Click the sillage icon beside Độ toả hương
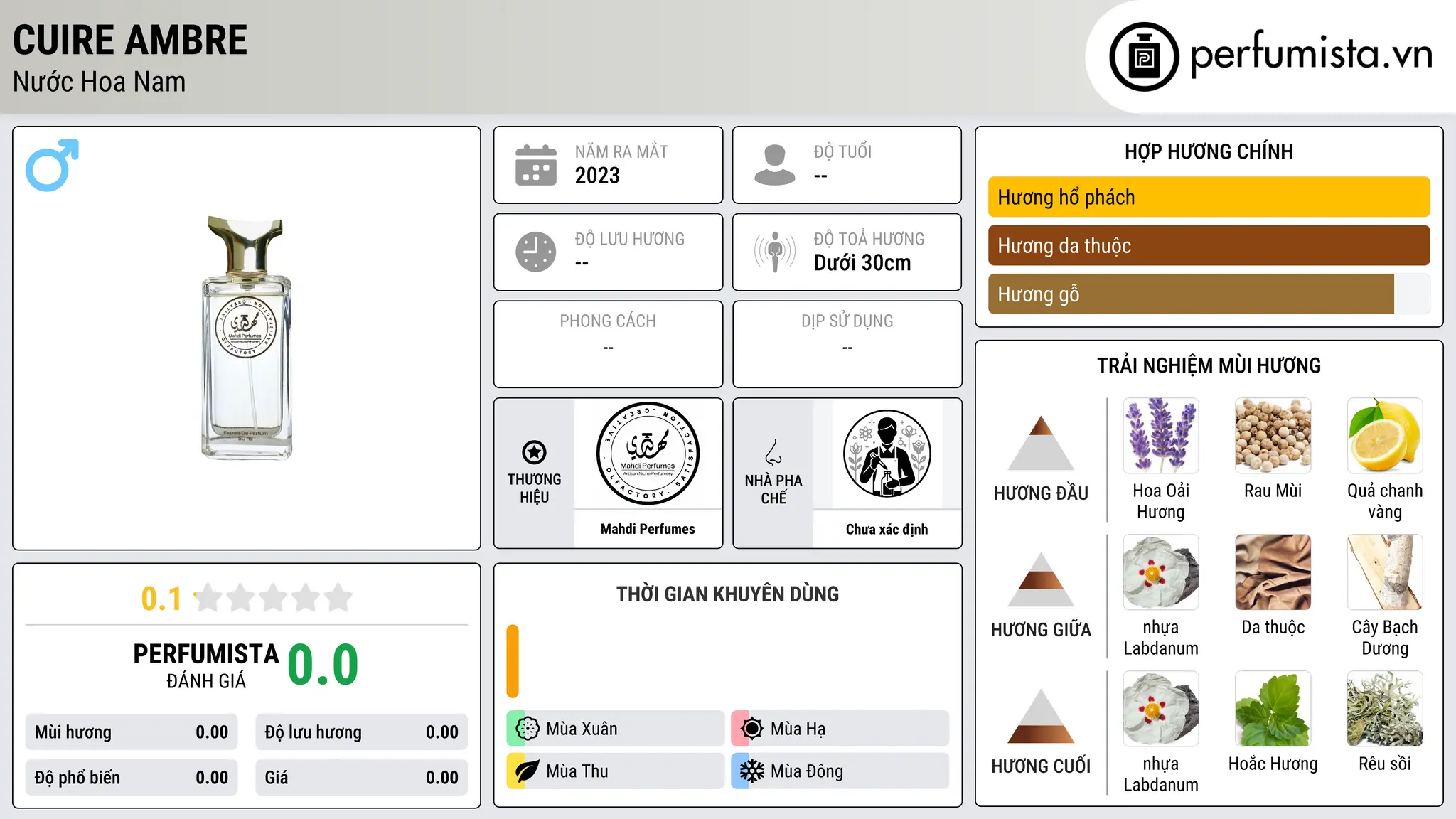The width and height of the screenshot is (1456, 819). 775,252
